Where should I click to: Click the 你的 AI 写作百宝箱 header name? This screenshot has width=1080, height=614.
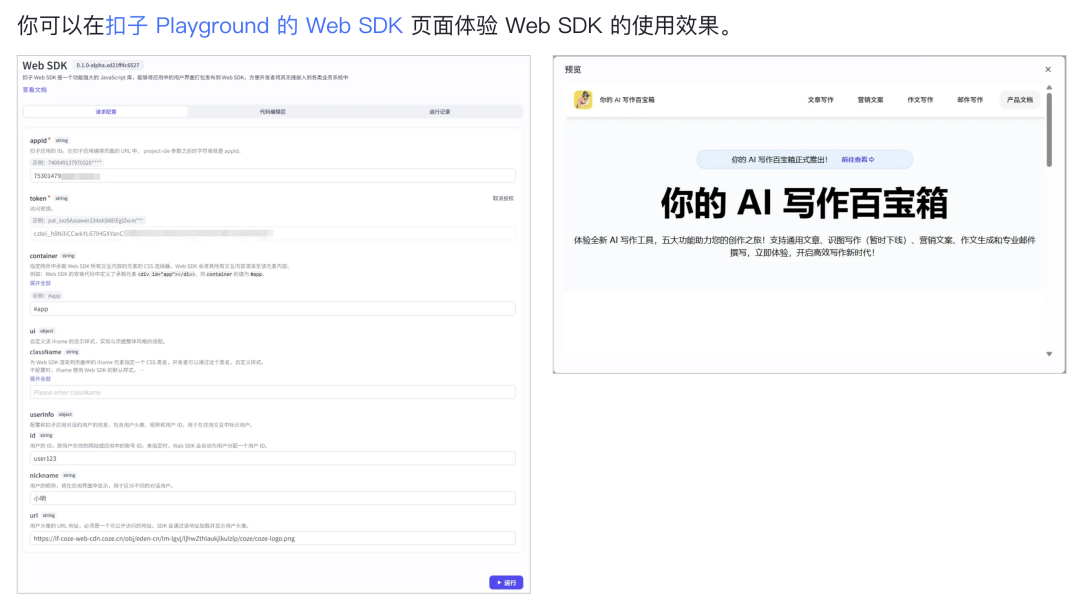tap(627, 100)
